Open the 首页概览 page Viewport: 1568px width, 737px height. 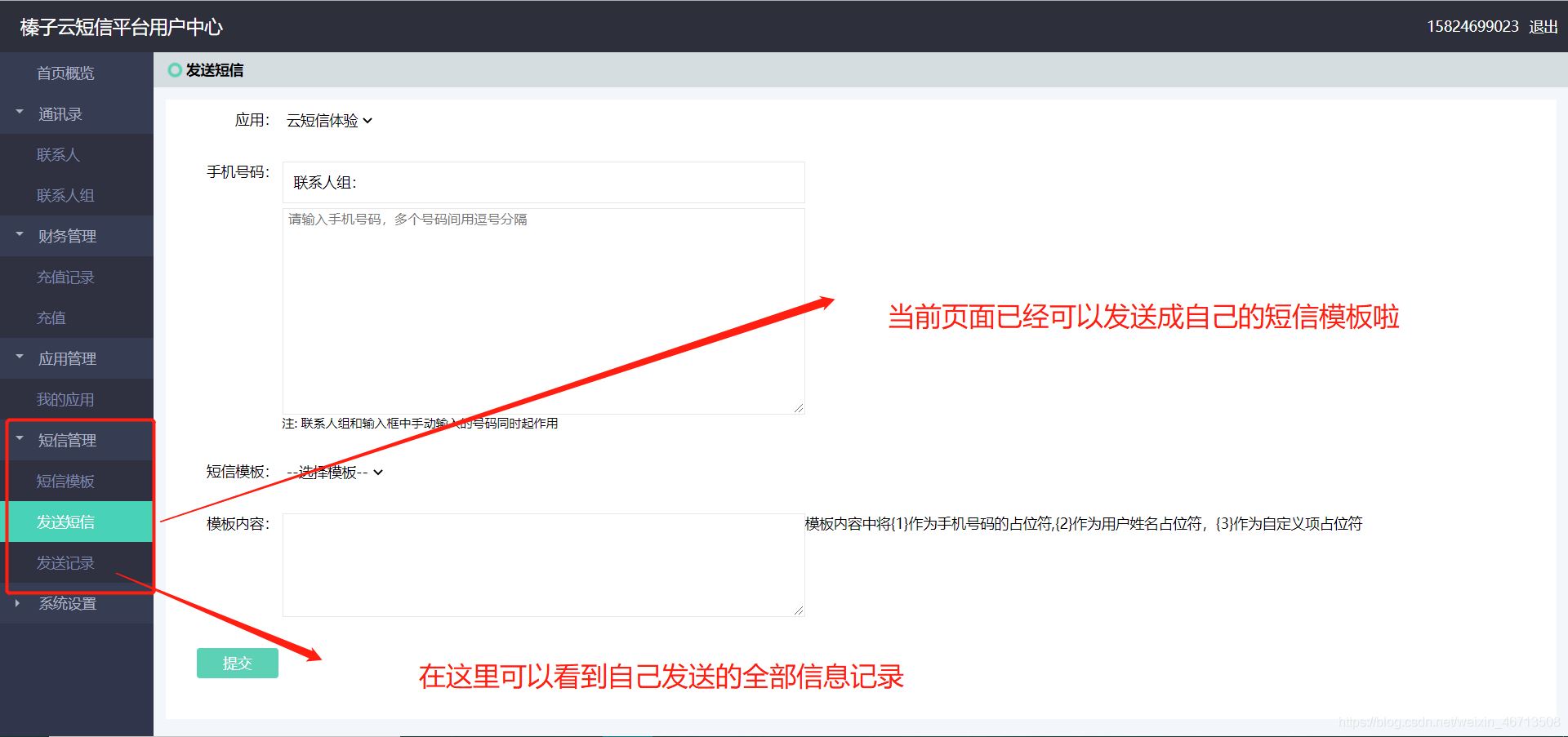65,73
